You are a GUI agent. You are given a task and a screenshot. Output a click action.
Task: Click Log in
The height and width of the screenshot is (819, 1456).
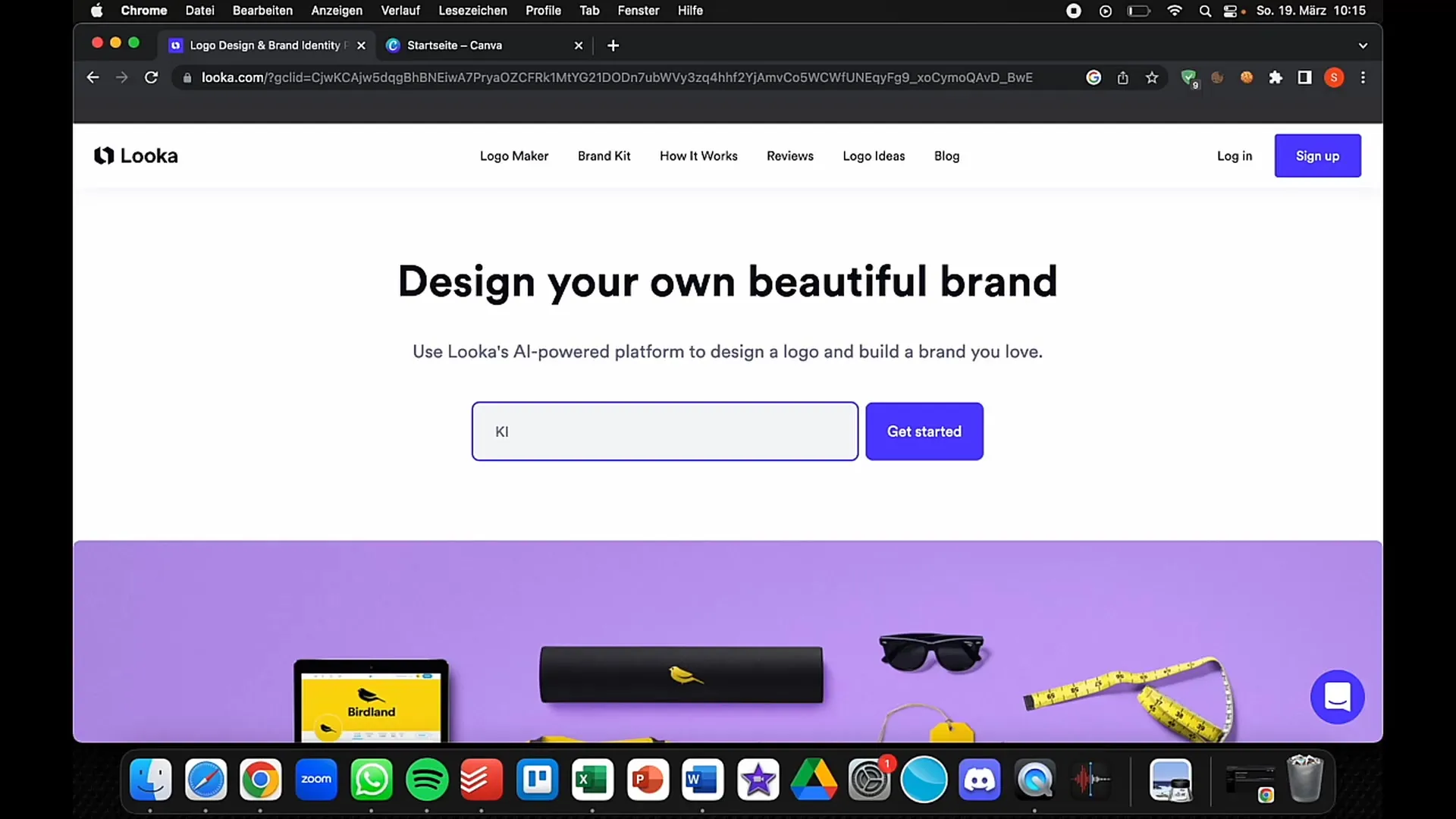pyautogui.click(x=1234, y=155)
